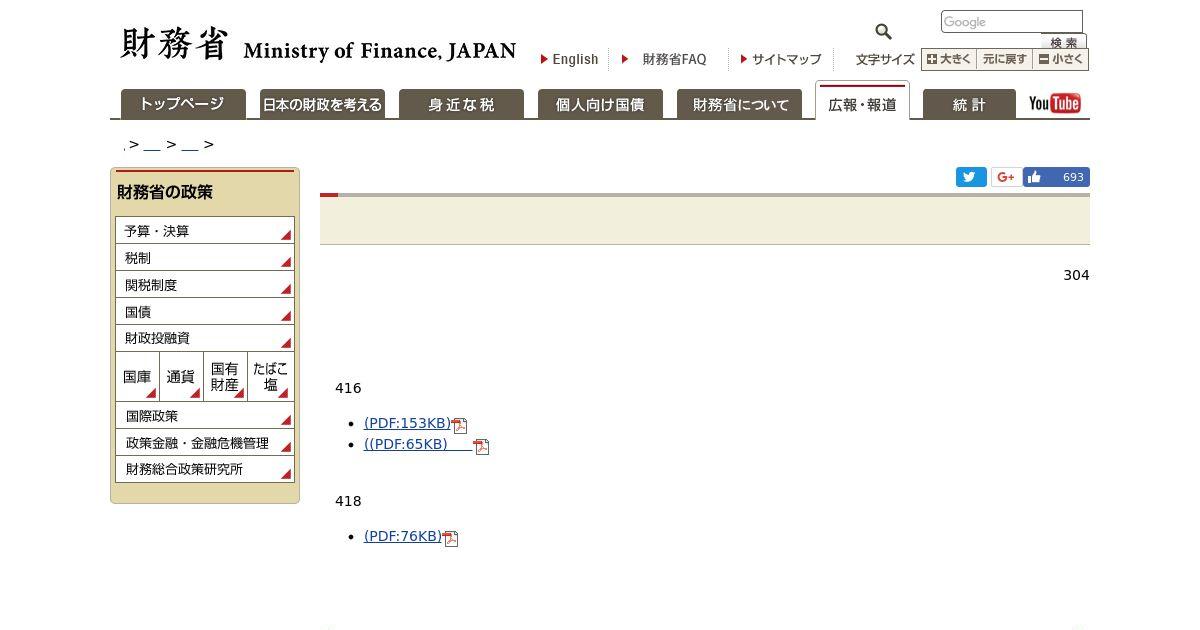
Task: Open the 国庫 sidebar item
Action: click(137, 377)
